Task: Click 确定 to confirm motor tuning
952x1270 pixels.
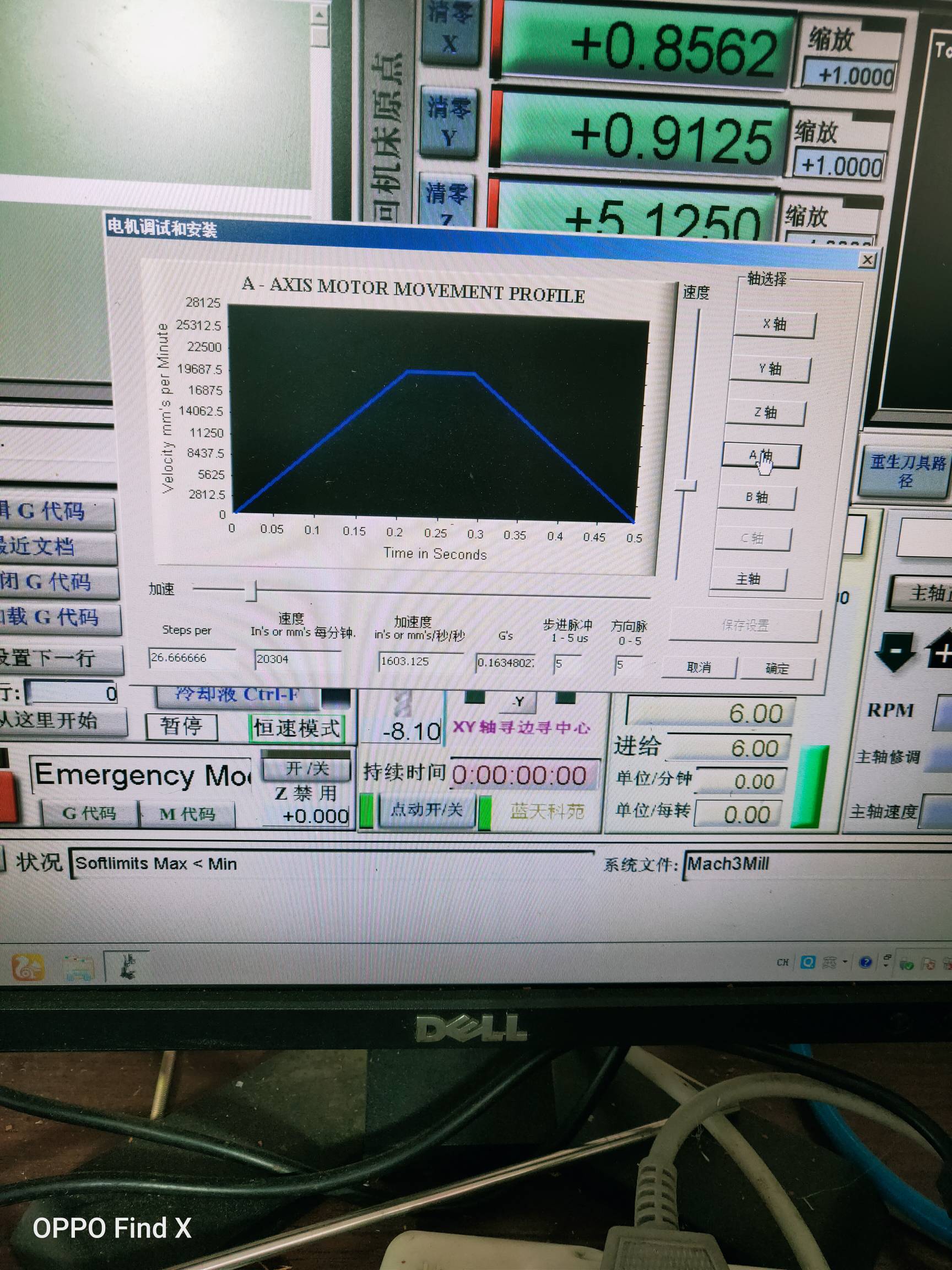Action: pyautogui.click(x=777, y=668)
